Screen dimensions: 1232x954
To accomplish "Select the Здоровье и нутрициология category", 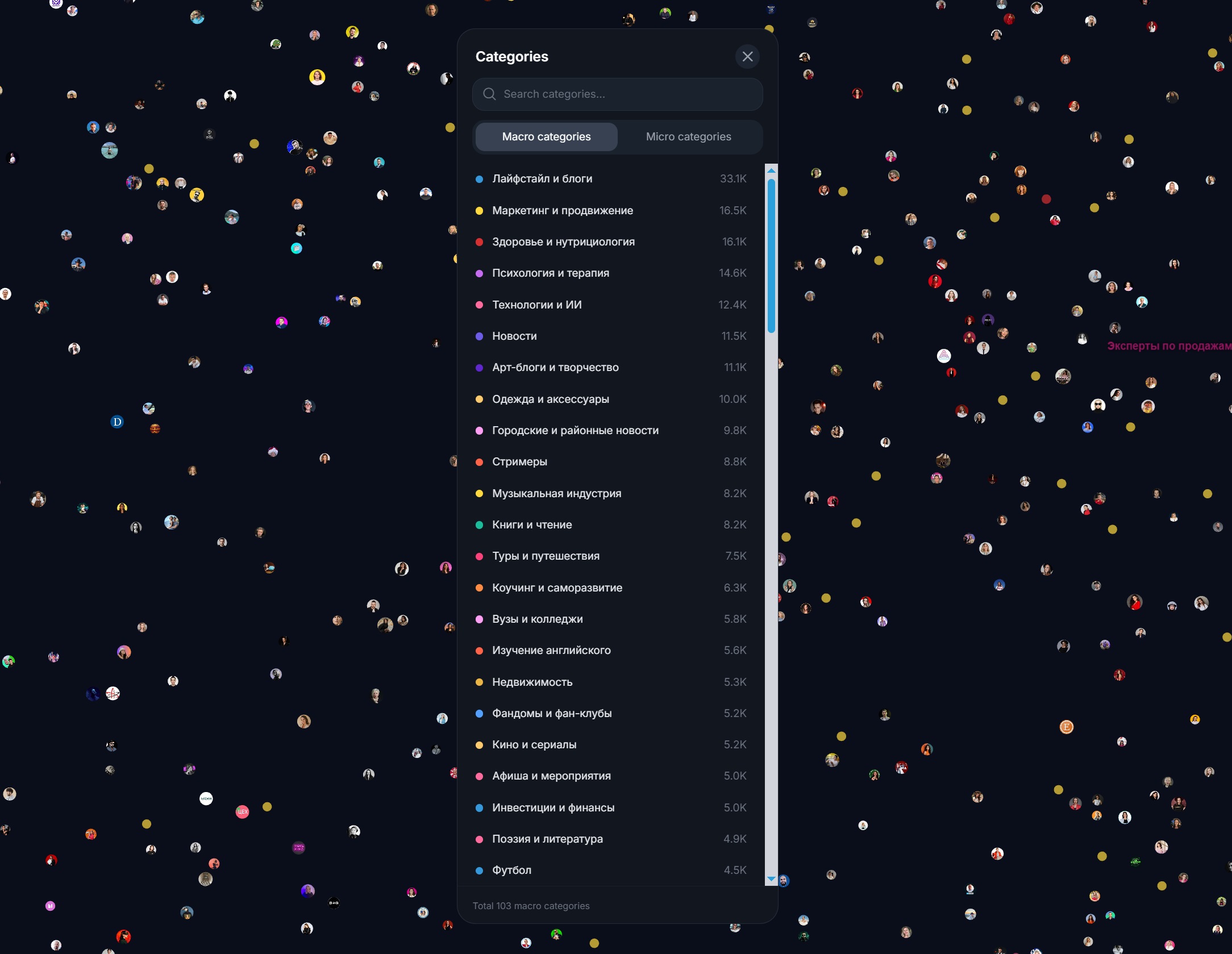I will pyautogui.click(x=611, y=242).
